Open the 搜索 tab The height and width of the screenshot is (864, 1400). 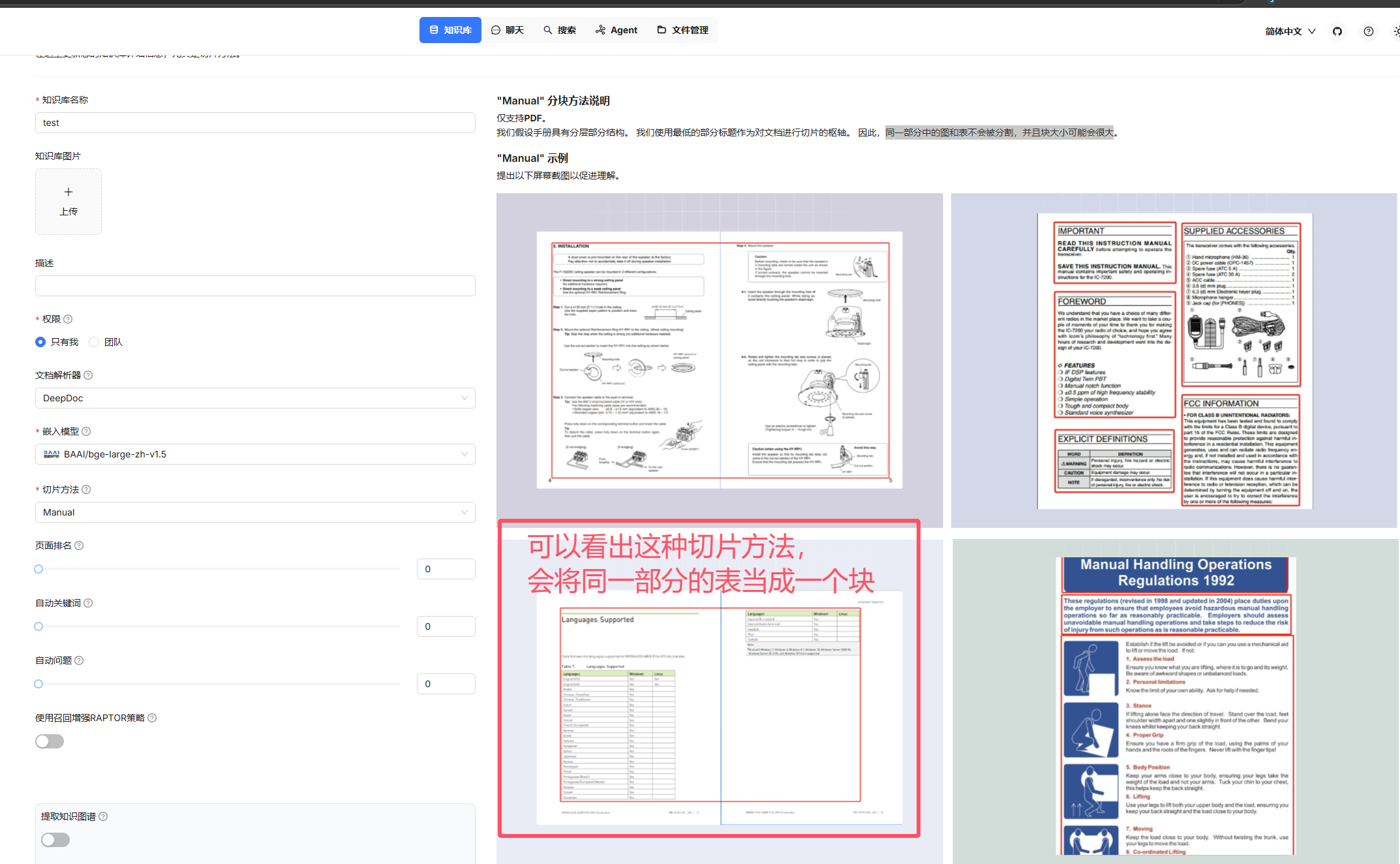coord(559,29)
